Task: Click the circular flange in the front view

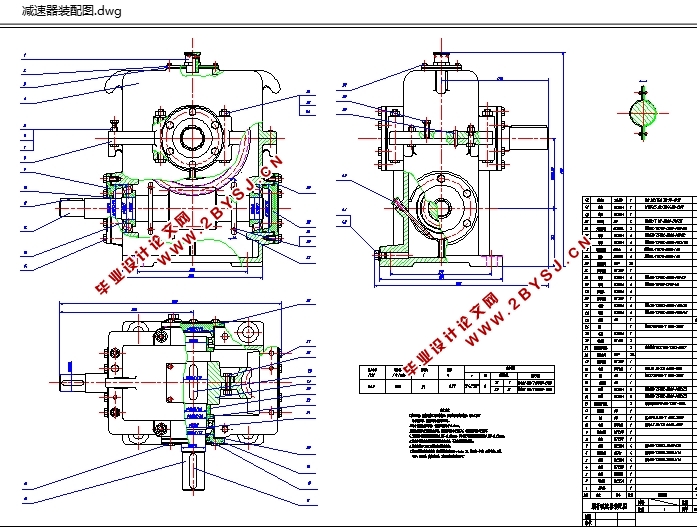Action: click(192, 138)
